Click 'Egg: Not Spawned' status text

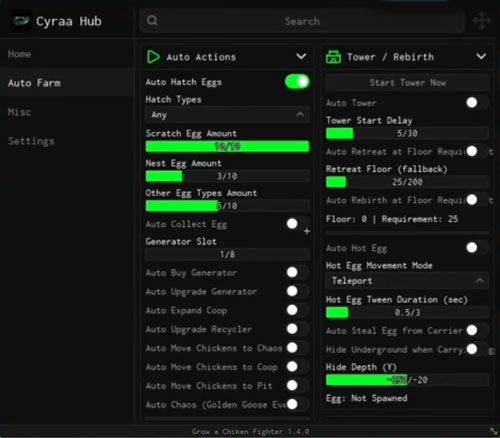tap(366, 398)
